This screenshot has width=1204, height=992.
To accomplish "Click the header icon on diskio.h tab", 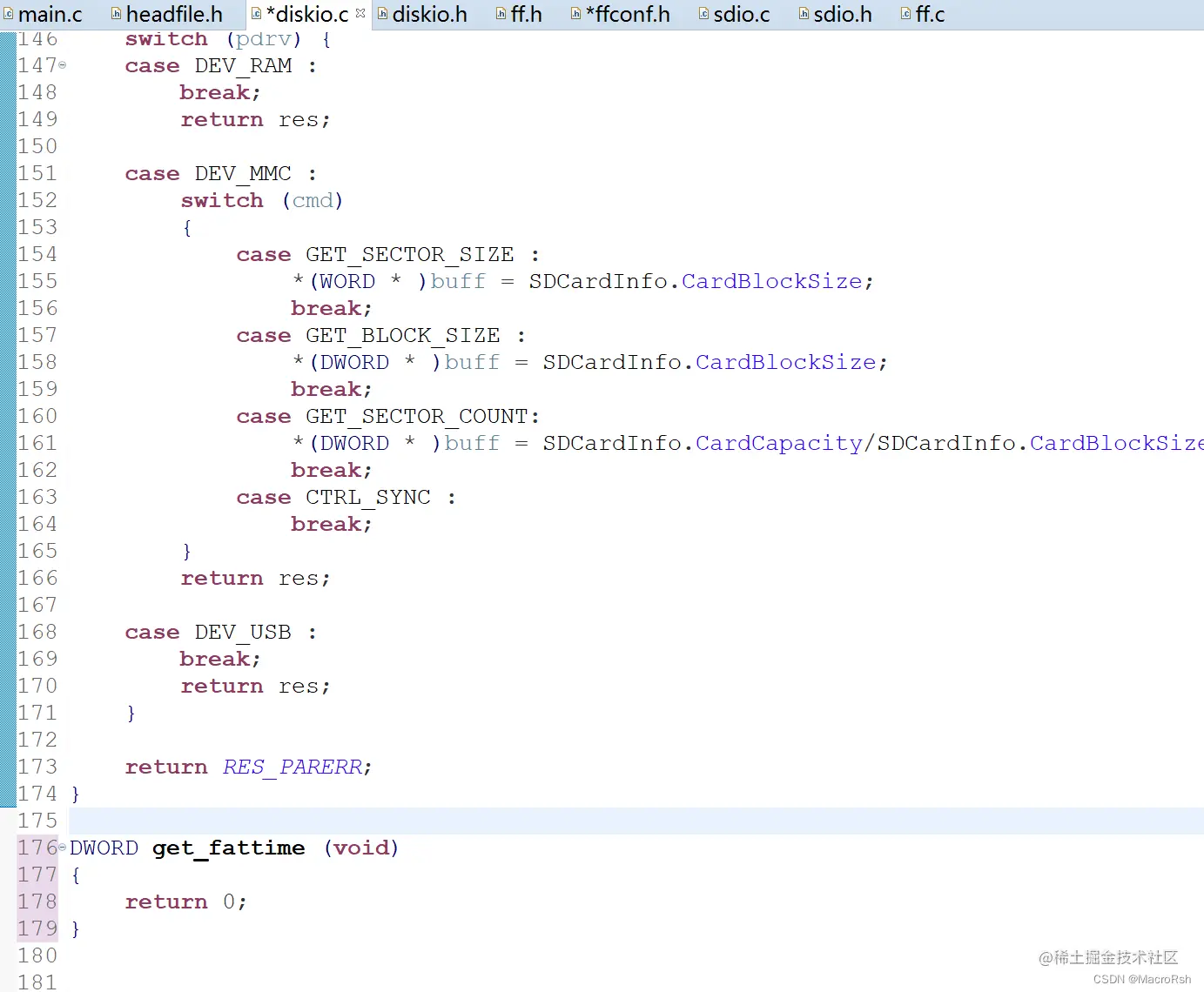I will coord(380,14).
